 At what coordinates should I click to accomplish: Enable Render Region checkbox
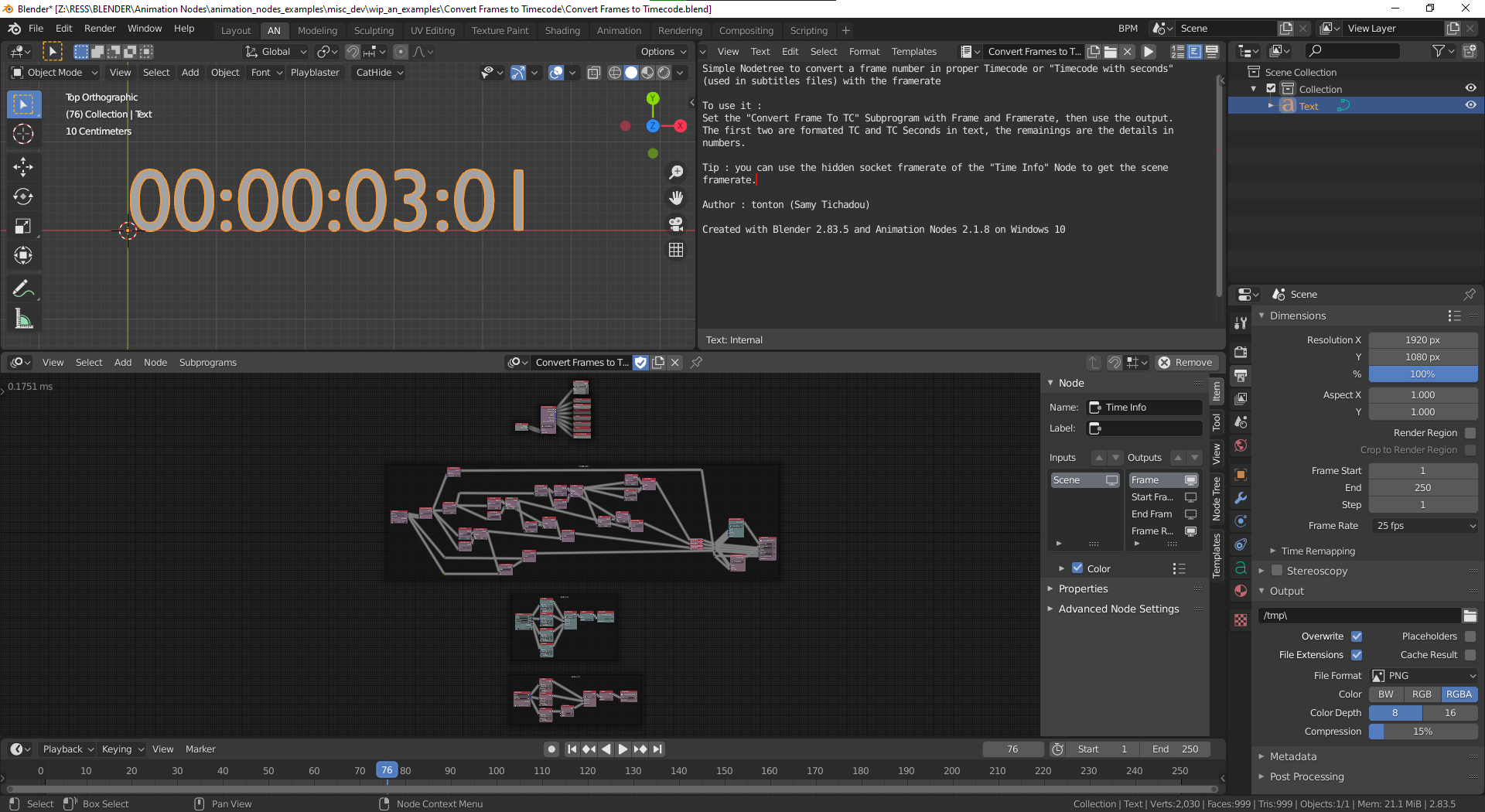point(1470,433)
